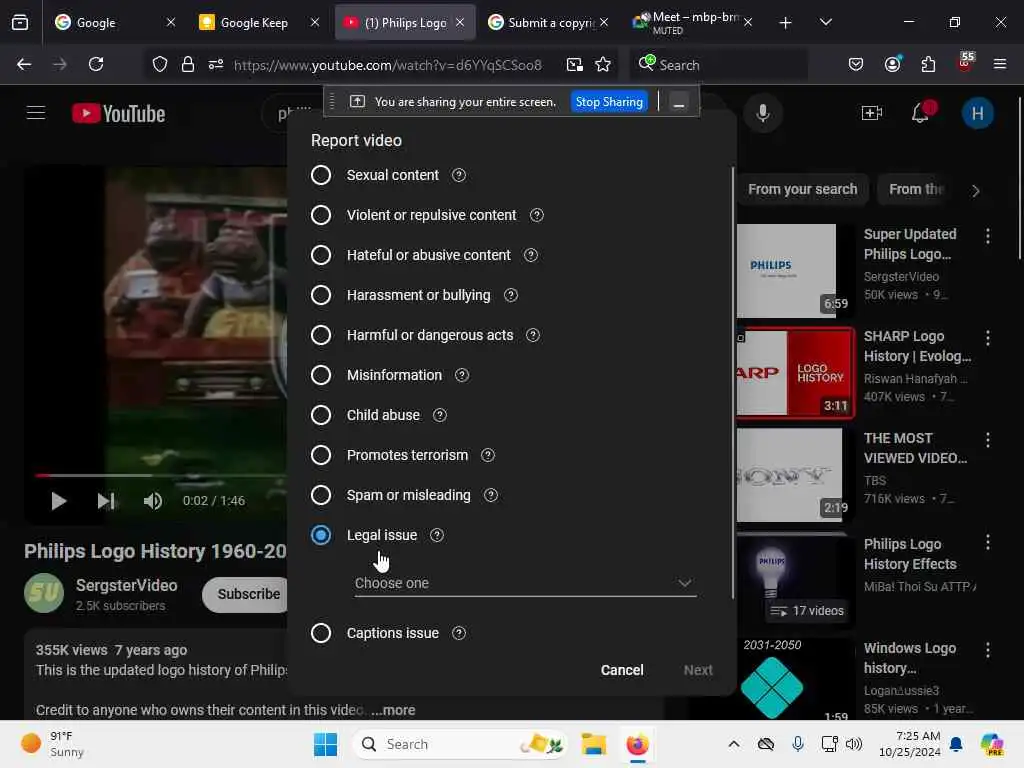Select Spam or misleading option

[x=321, y=495]
